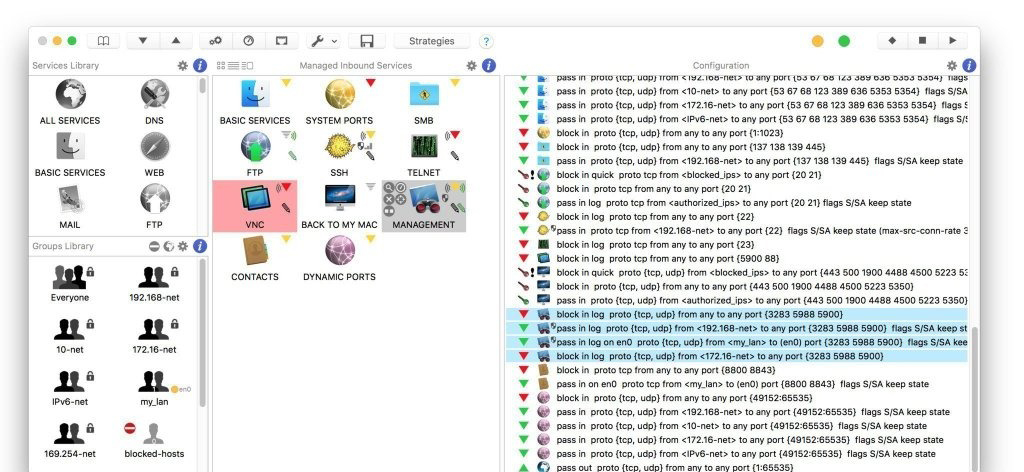Click the help question mark button
This screenshot has width=1024, height=472.
click(x=486, y=41)
